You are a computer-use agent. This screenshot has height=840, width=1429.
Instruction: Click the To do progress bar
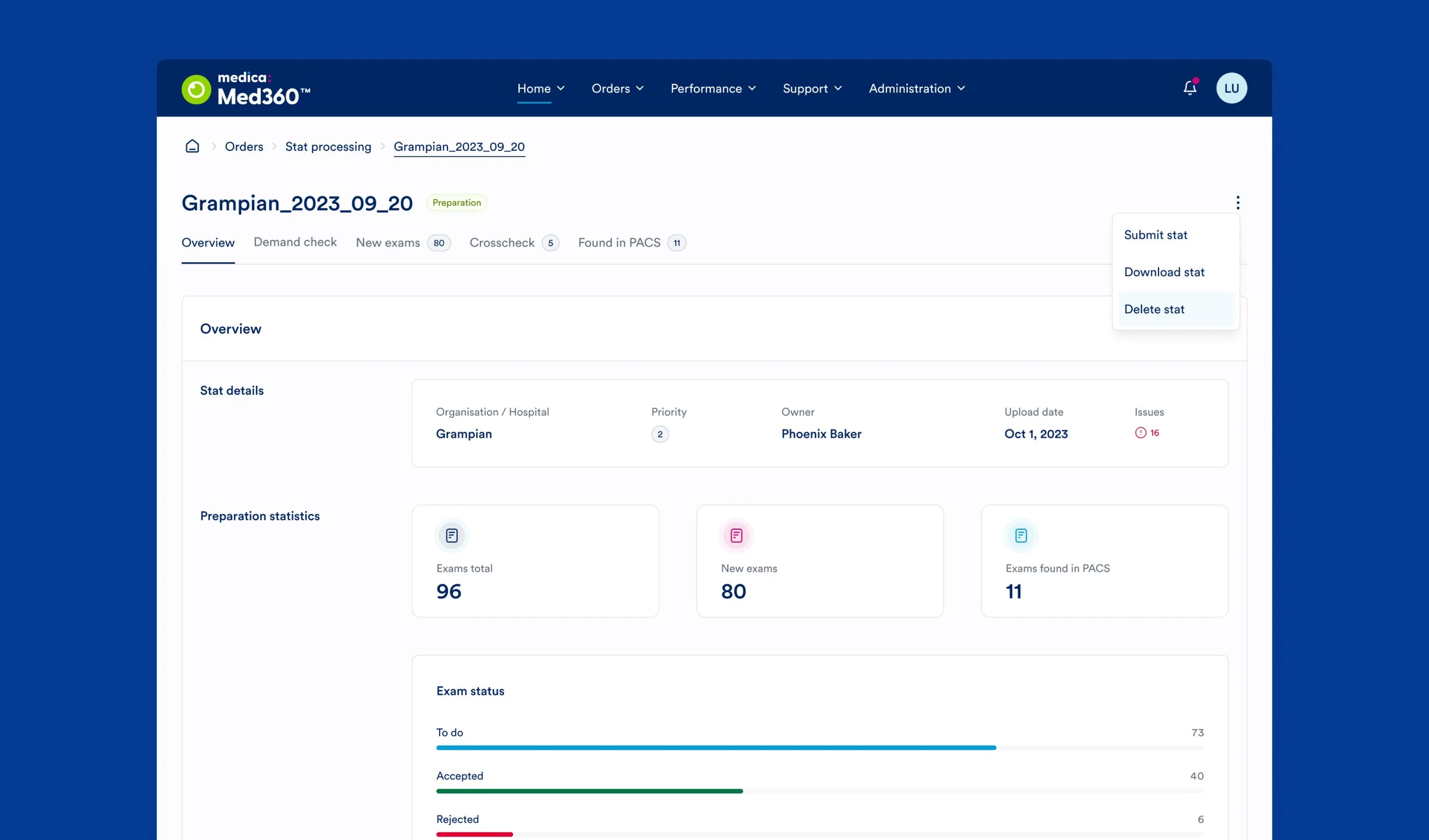[x=820, y=747]
